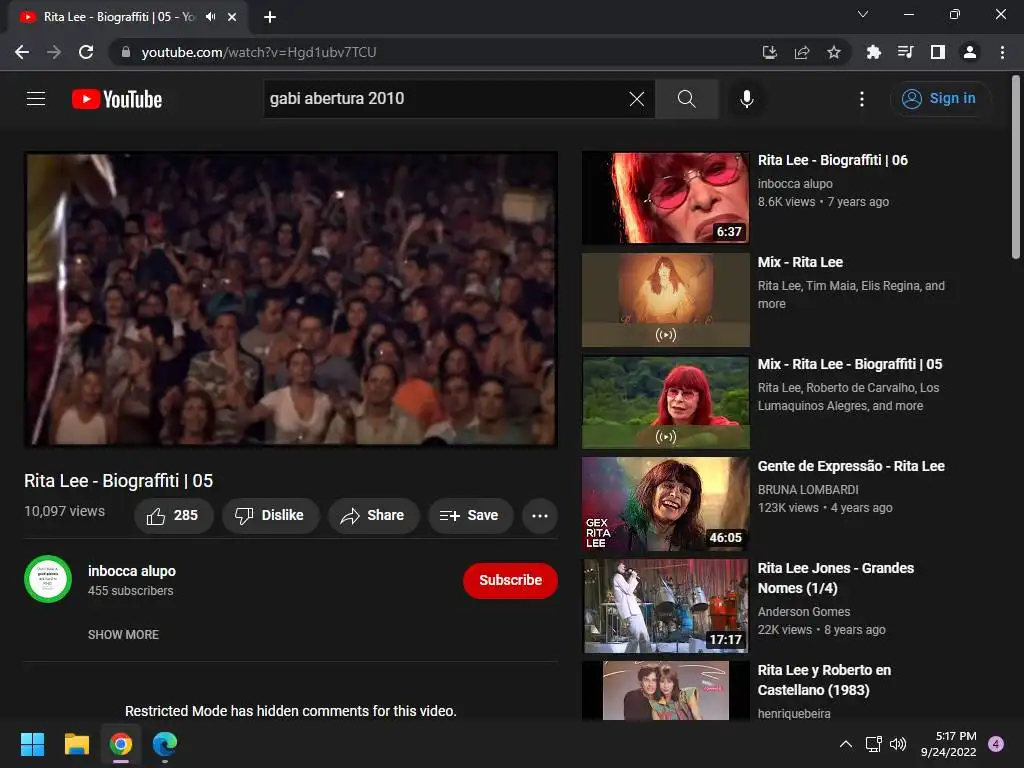Open Mix - Rita Lee - Biograffiti | 05 title
Viewport: 1024px width, 768px height.
(x=850, y=364)
